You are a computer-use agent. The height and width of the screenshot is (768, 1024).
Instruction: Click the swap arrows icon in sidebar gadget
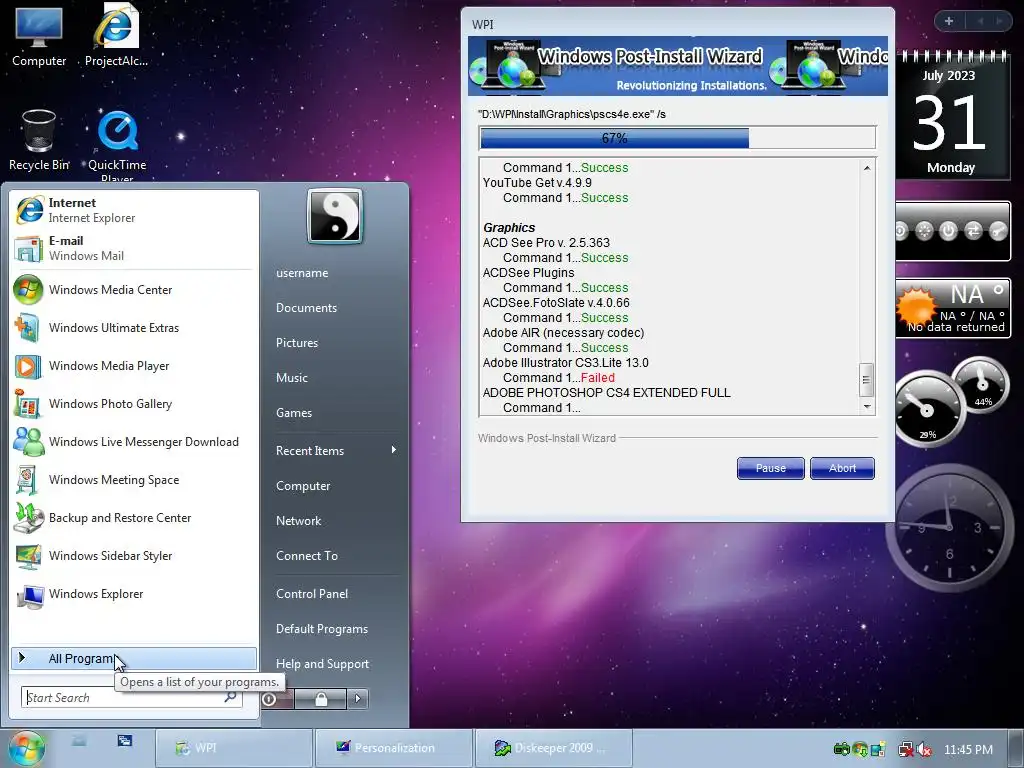(x=973, y=231)
